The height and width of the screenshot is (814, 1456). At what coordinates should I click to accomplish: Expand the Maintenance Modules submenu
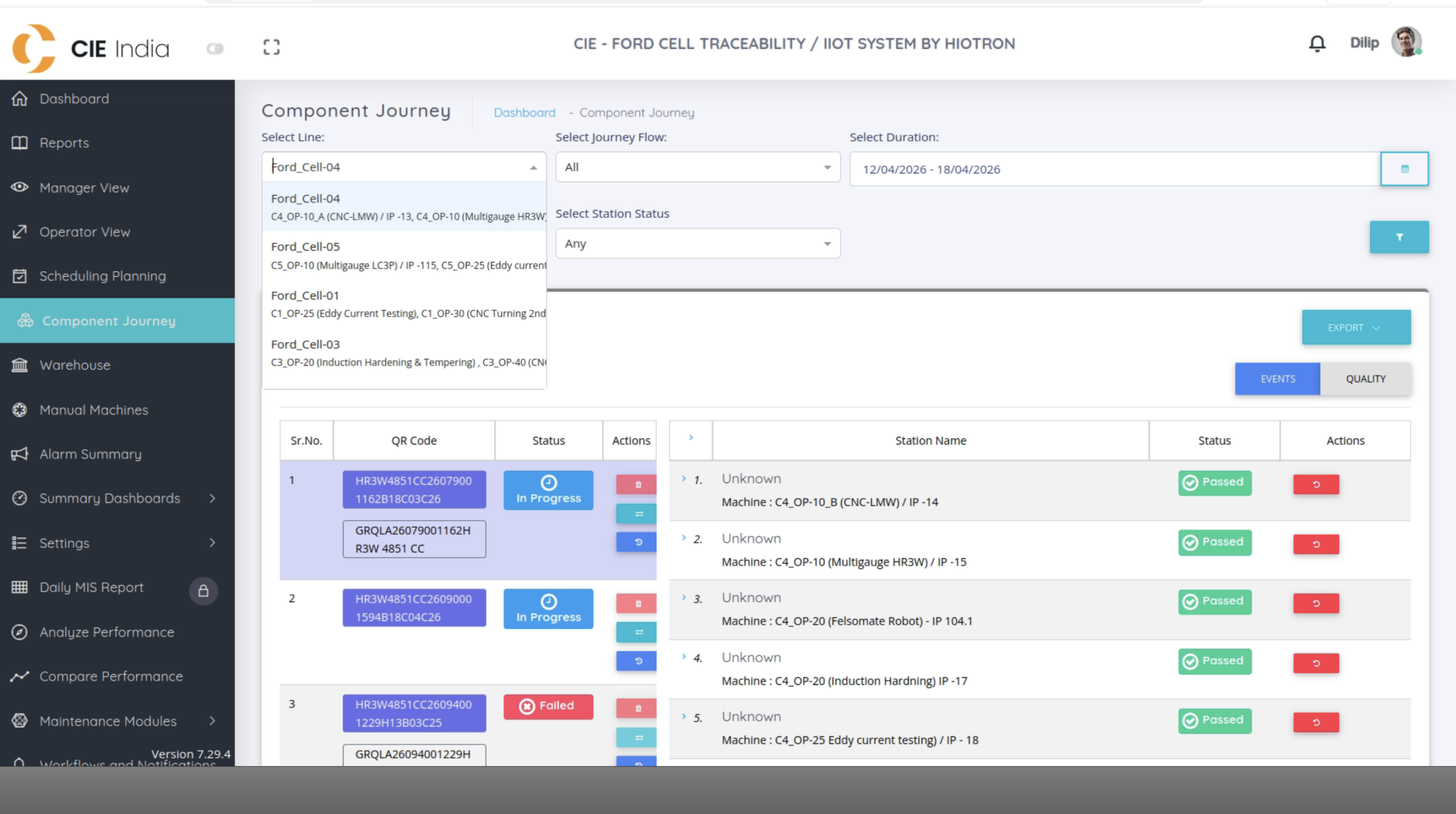(117, 721)
